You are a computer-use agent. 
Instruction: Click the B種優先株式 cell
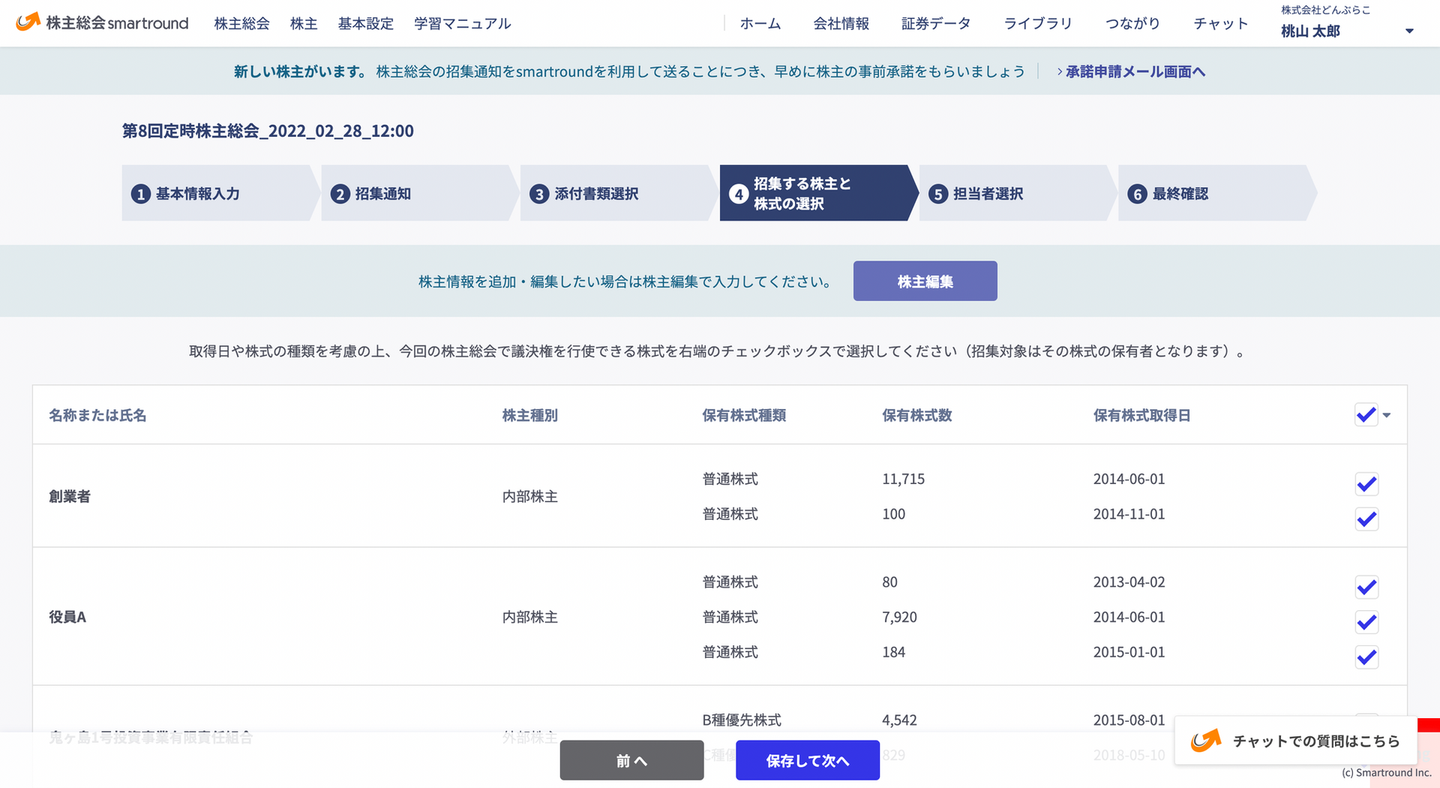[x=742, y=720]
